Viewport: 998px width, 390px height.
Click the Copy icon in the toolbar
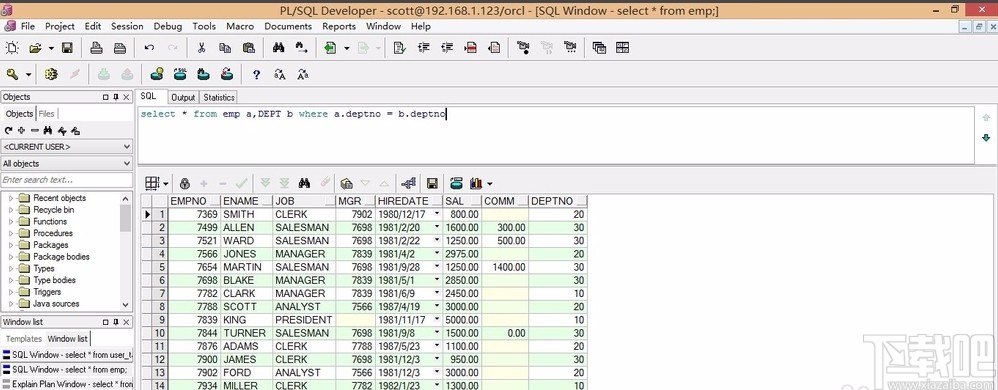coord(225,48)
